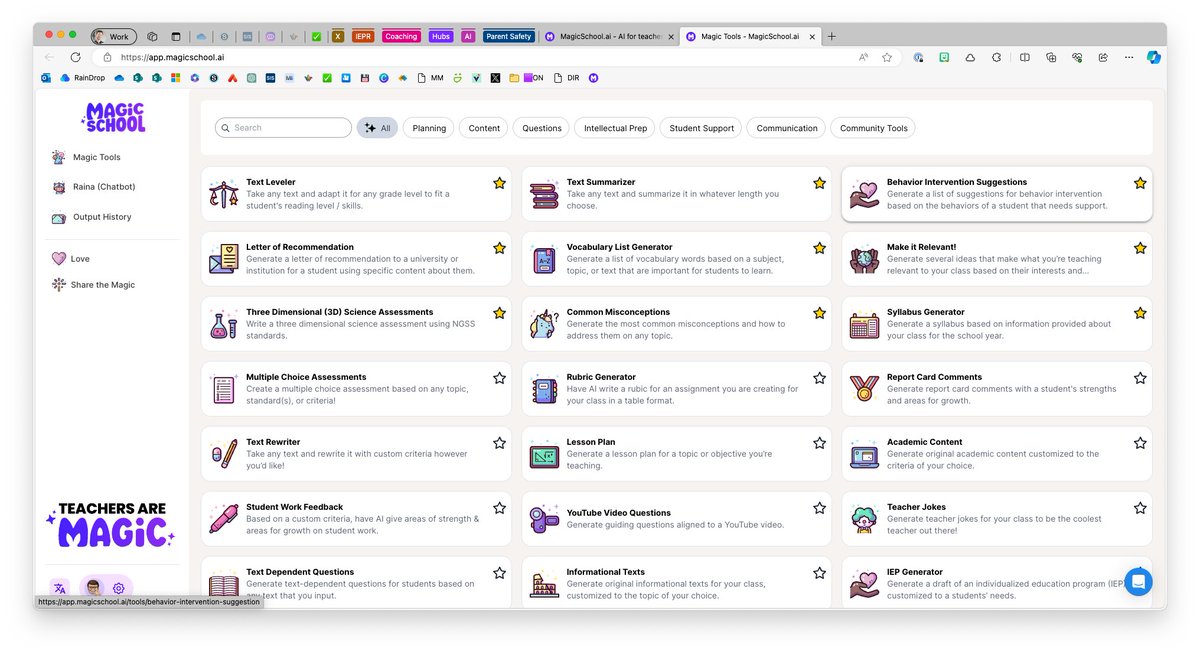
Task: Click Report Card Comments medal icon
Action: coord(864,389)
